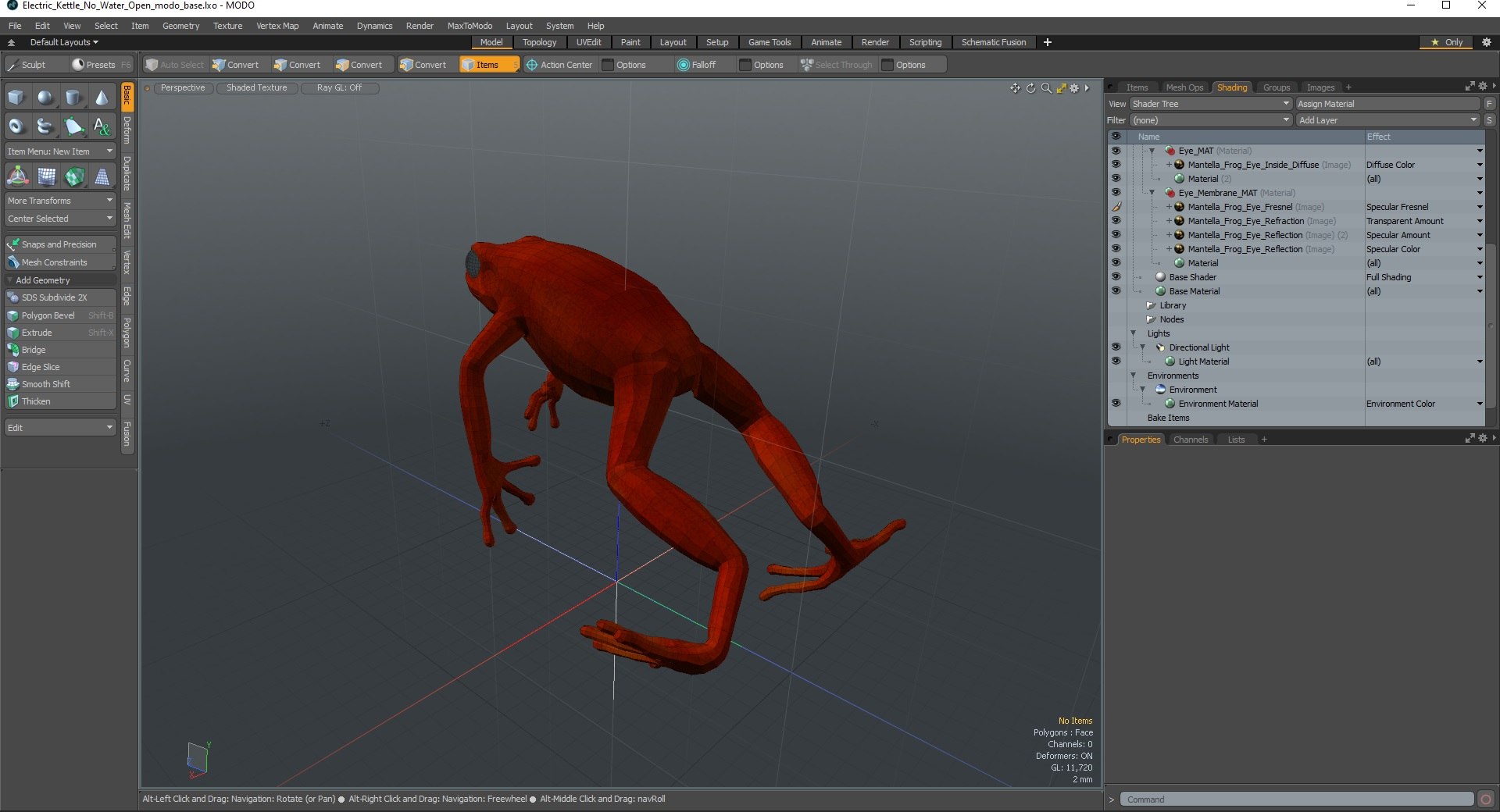The image size is (1500, 812).
Task: Open the More Transforms dropdown
Action: 60,201
